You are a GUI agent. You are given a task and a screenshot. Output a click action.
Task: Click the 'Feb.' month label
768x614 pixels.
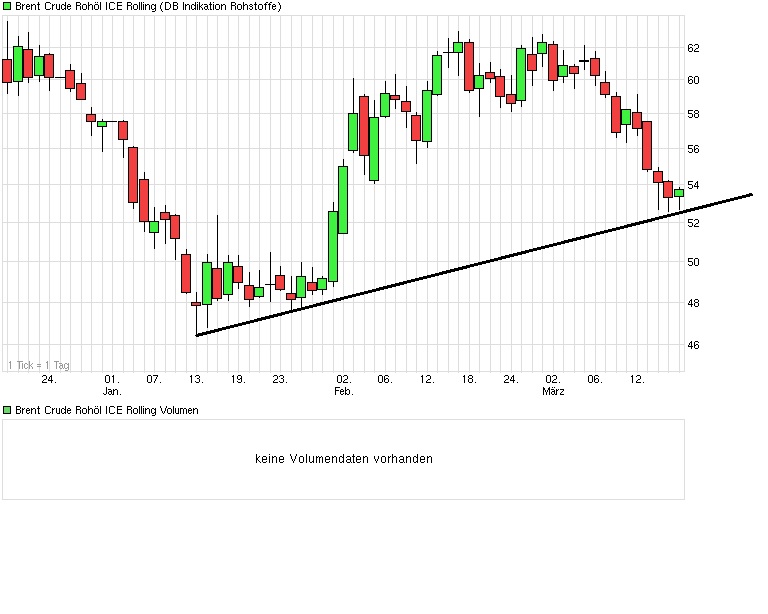pyautogui.click(x=343, y=391)
